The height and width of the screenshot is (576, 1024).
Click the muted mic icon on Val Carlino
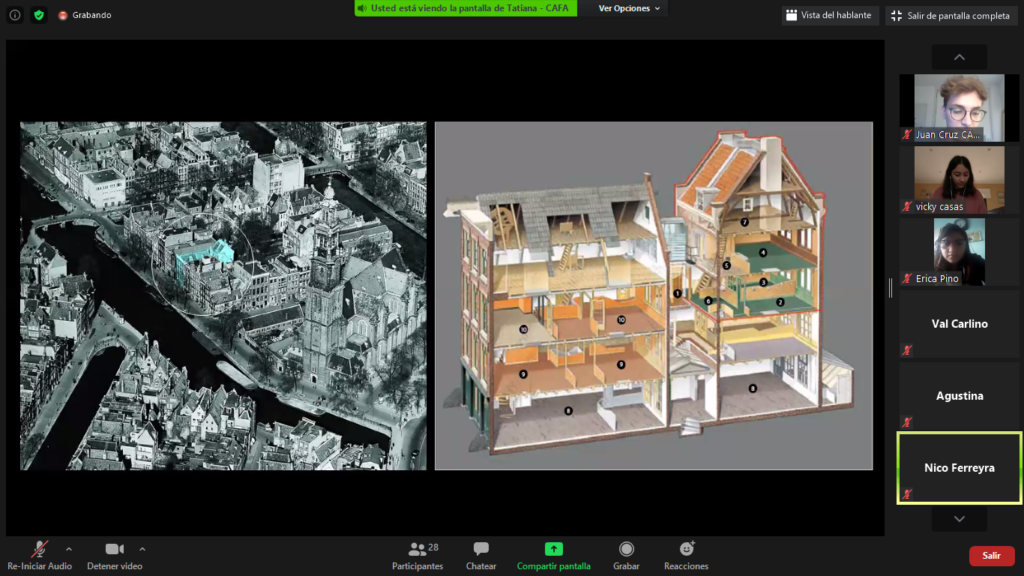[906, 350]
